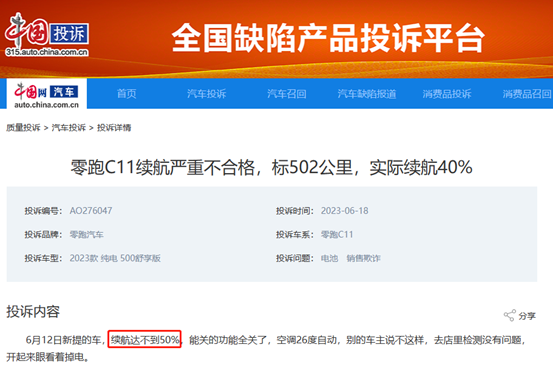
Task: Click the text 续航达不到50%
Action: tap(145, 340)
